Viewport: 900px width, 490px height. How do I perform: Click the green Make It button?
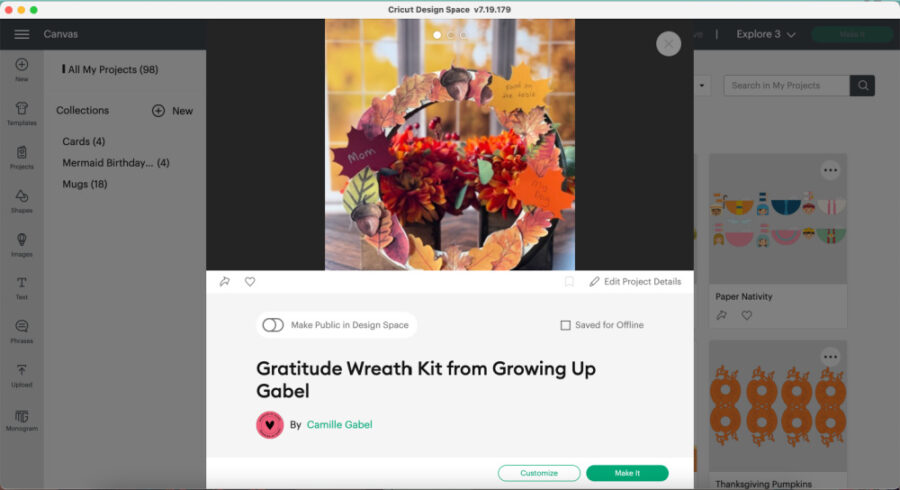[627, 473]
